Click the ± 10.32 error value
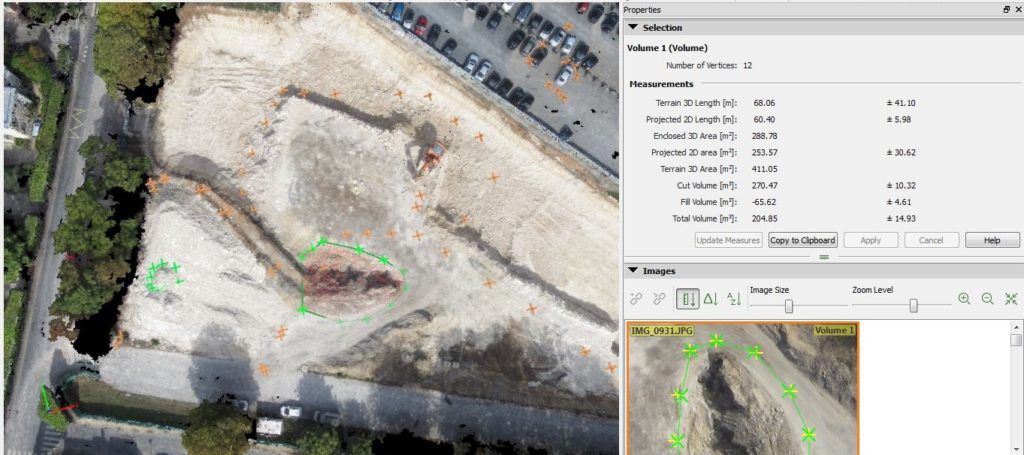1024x455 pixels. 901,185
